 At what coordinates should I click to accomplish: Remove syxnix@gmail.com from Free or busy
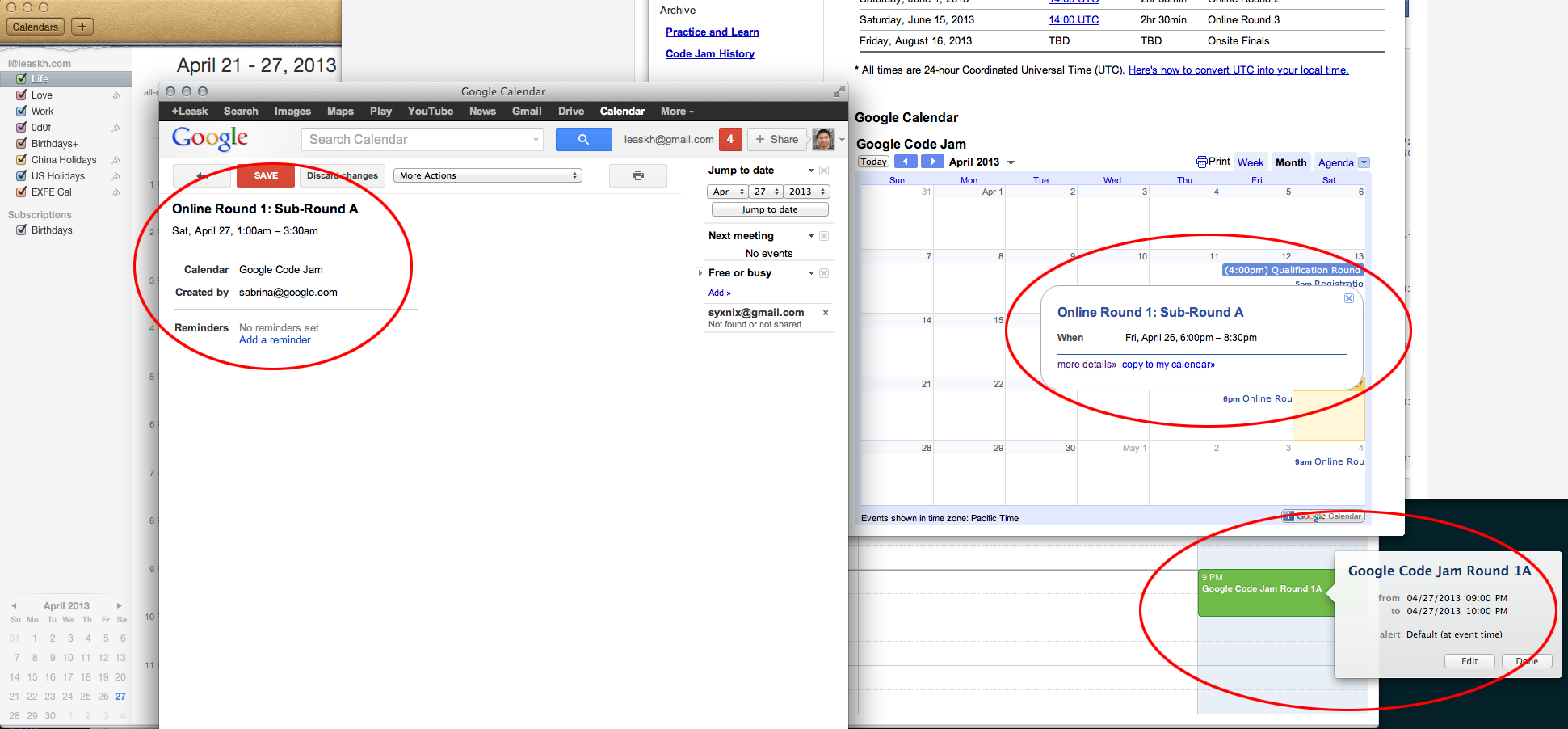826,312
